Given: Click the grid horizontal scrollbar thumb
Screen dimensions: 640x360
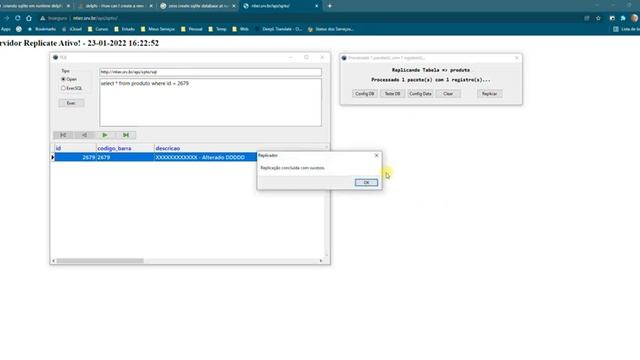Looking at the screenshot, I should [x=100, y=260].
